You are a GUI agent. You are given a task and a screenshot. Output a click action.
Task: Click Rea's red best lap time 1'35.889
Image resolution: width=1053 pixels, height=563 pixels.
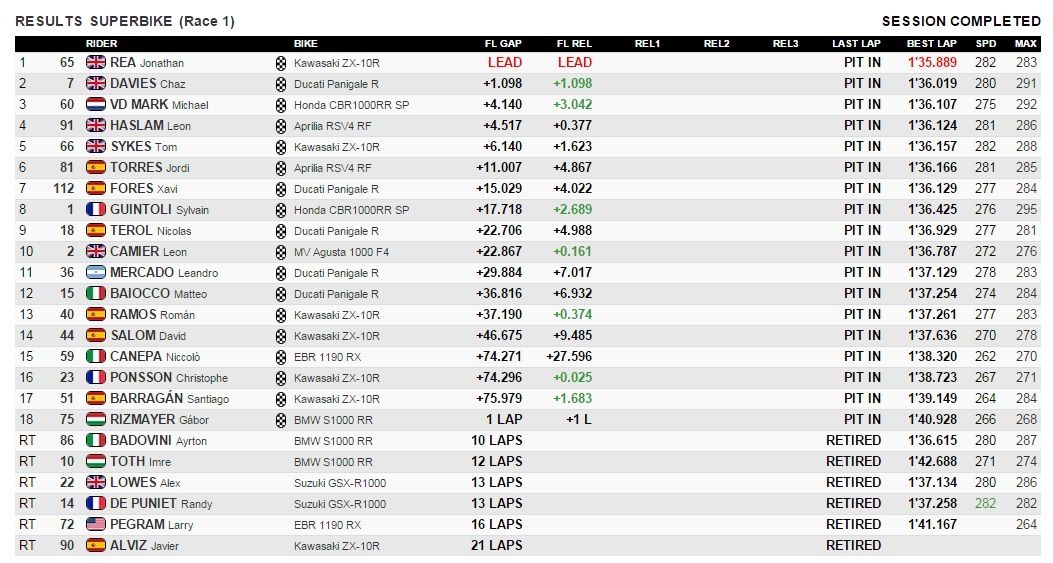pyautogui.click(x=932, y=62)
